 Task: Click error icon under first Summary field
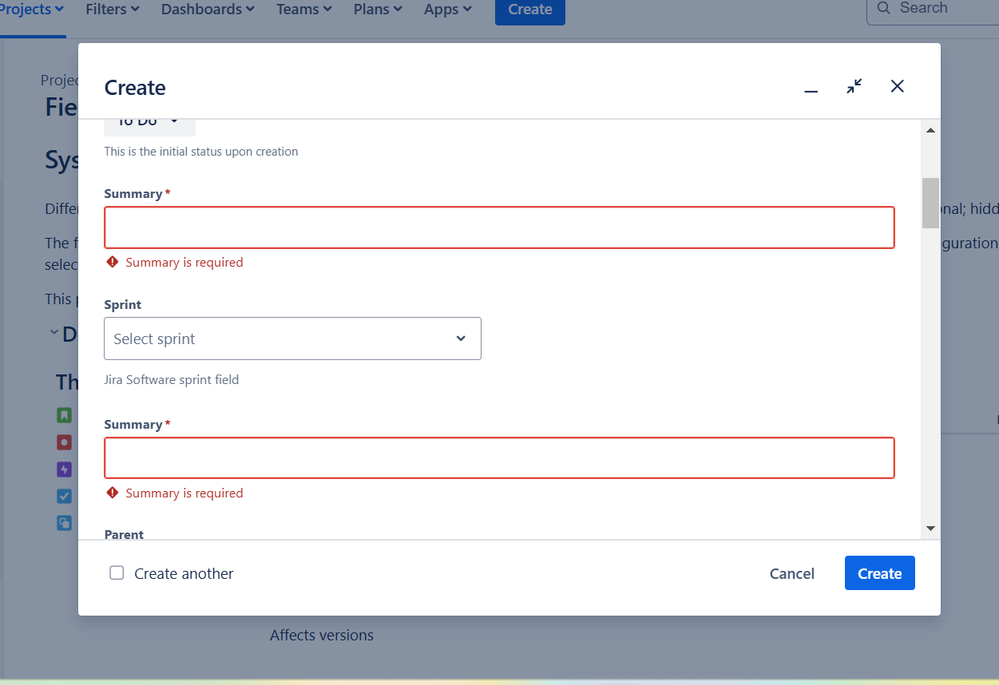(113, 262)
